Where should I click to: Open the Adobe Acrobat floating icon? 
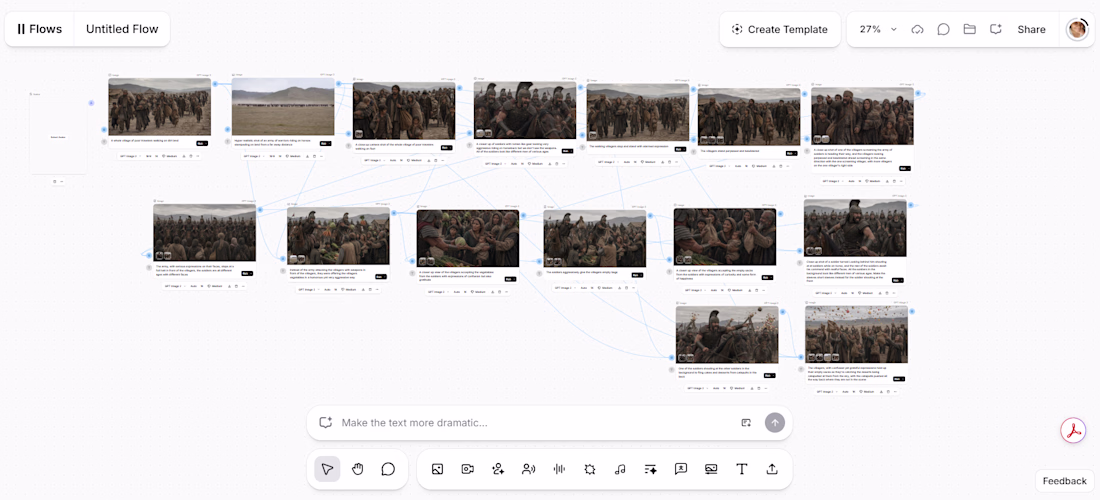click(1073, 431)
